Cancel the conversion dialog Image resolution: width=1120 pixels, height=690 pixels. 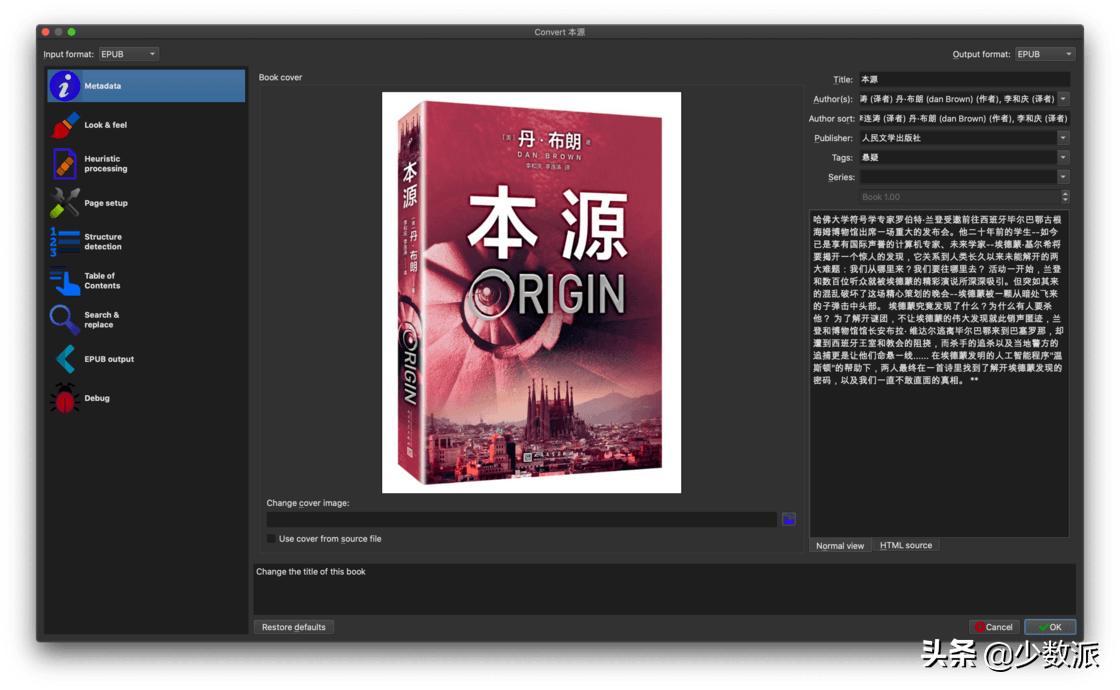tap(994, 627)
